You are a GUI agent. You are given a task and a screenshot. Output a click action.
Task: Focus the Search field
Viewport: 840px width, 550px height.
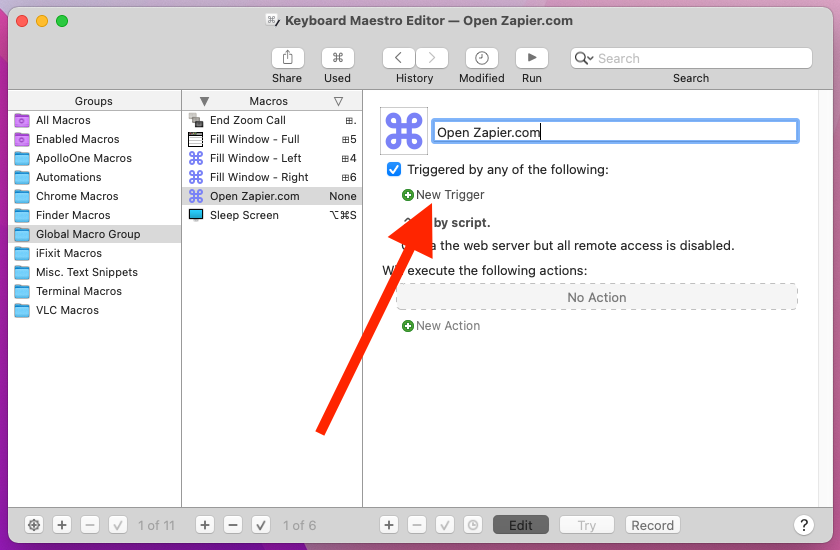pos(691,58)
